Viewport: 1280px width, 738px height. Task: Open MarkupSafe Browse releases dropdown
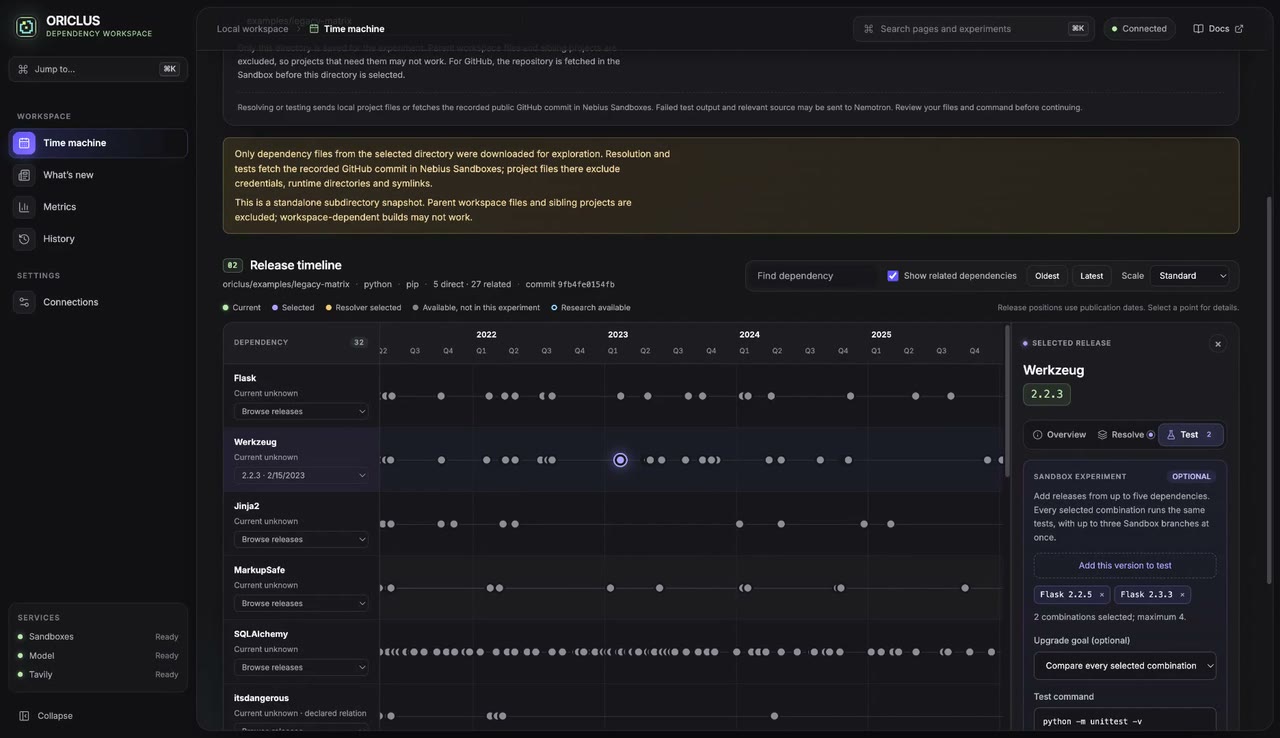[x=301, y=603]
